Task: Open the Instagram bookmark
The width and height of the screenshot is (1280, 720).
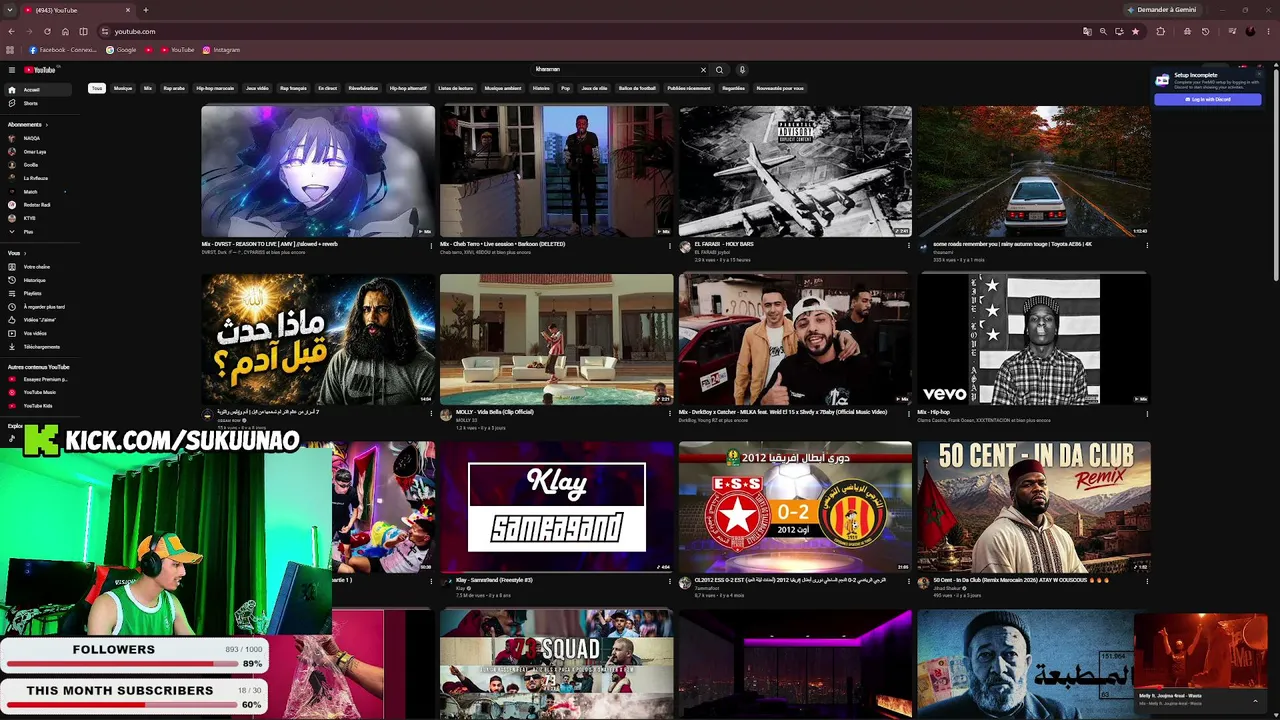Action: [221, 50]
